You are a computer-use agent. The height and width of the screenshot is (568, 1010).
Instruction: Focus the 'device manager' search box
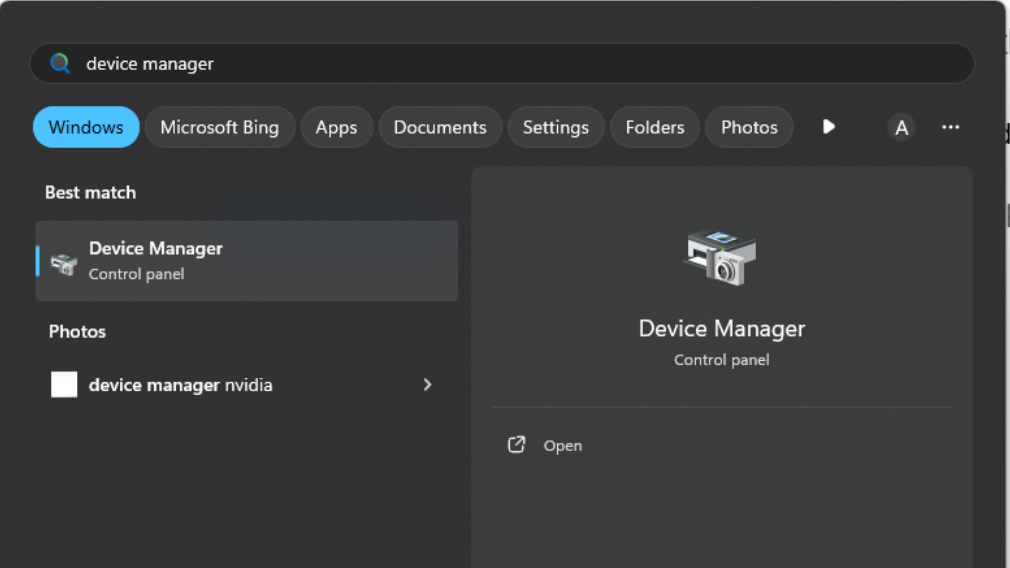500,63
